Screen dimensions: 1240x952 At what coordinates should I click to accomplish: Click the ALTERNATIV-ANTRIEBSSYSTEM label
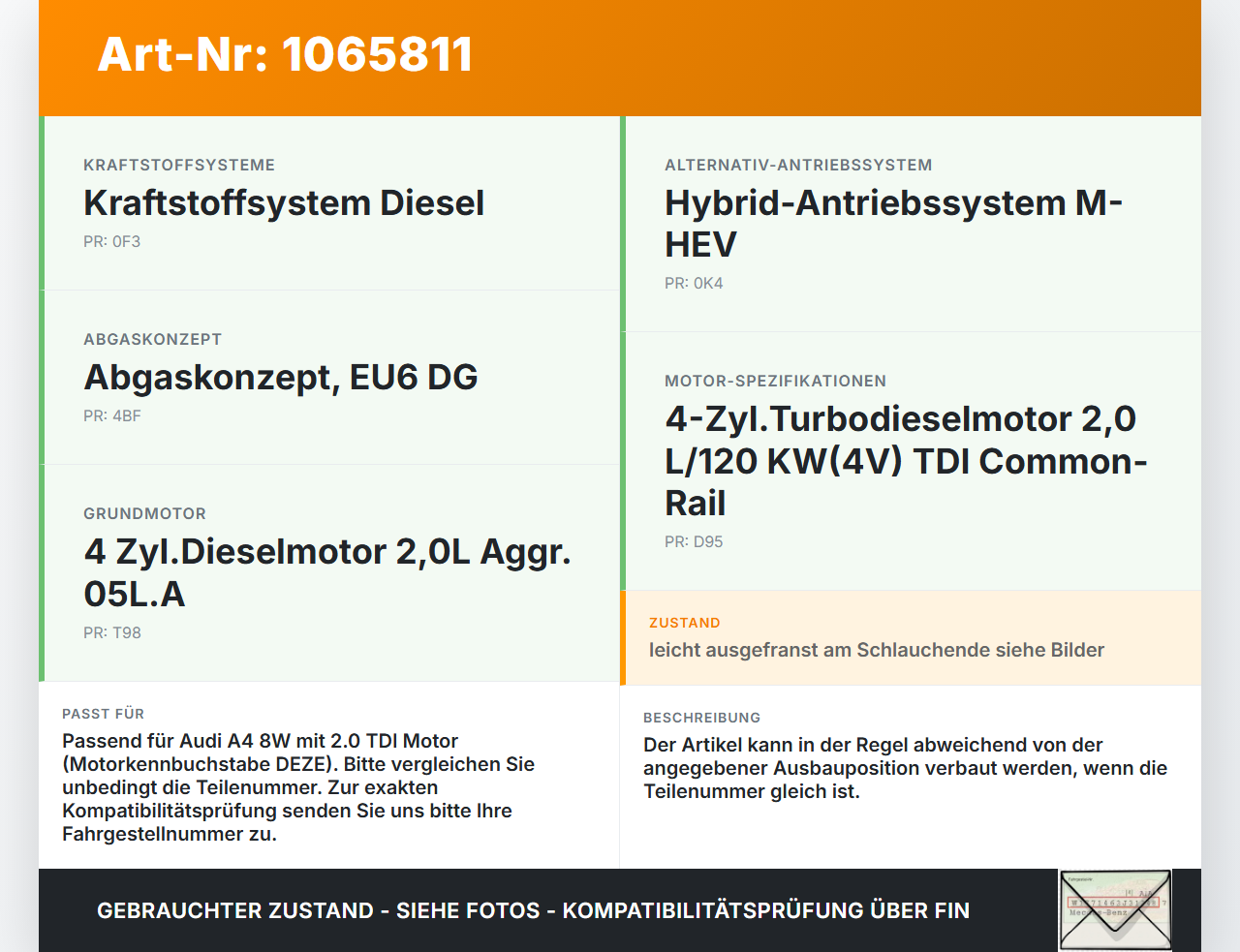798,165
